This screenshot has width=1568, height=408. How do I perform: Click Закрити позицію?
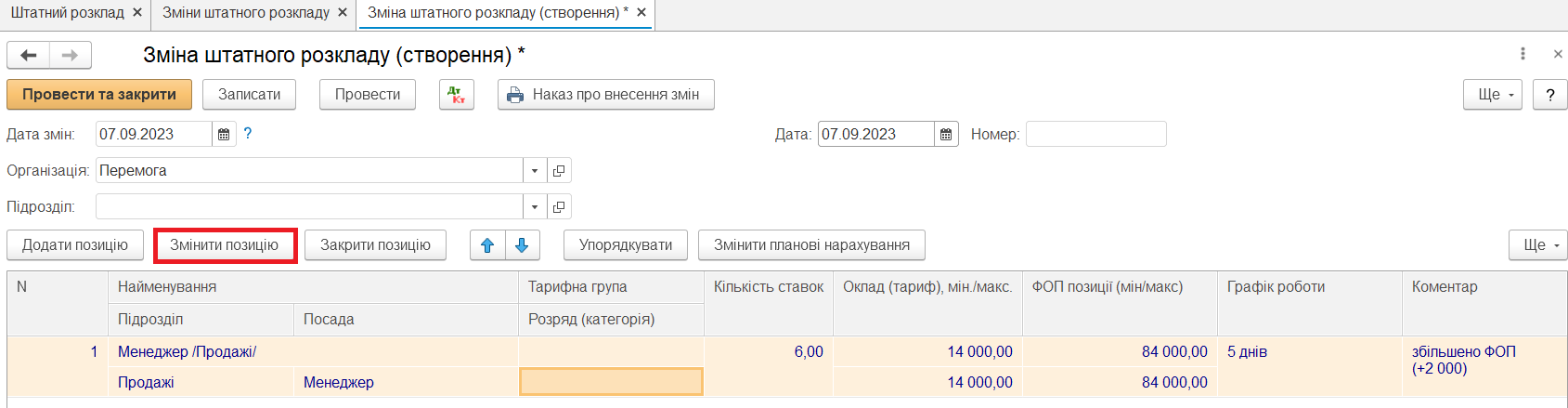375,245
